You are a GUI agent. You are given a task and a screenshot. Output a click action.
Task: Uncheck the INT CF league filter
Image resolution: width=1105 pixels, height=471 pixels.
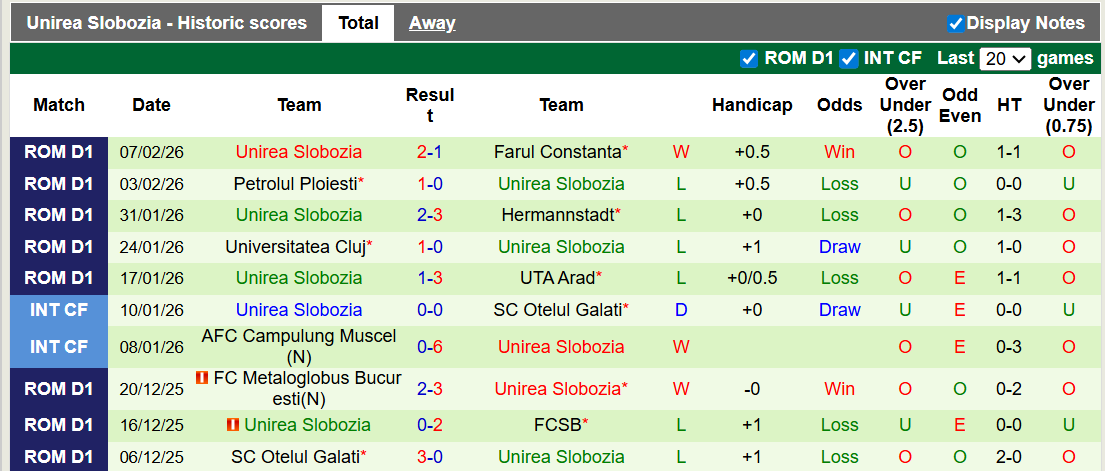point(849,58)
